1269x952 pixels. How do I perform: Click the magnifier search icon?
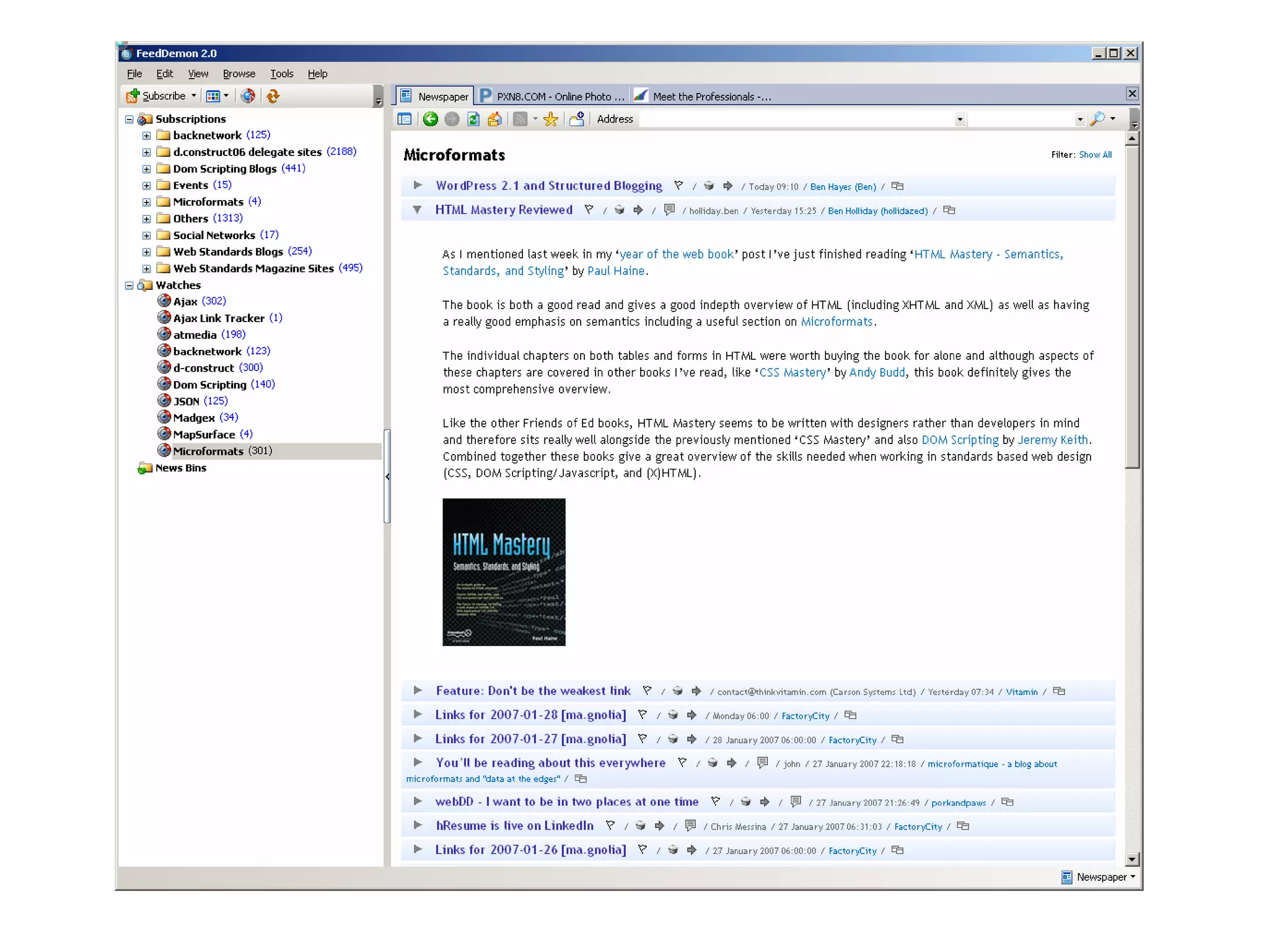pyautogui.click(x=1097, y=119)
